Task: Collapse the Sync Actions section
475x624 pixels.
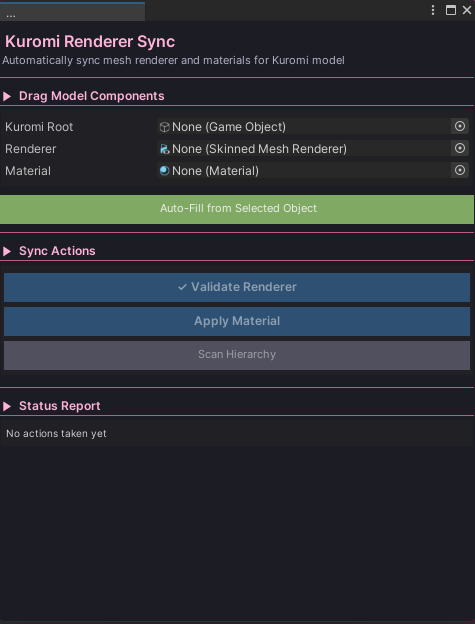Action: click(x=7, y=251)
